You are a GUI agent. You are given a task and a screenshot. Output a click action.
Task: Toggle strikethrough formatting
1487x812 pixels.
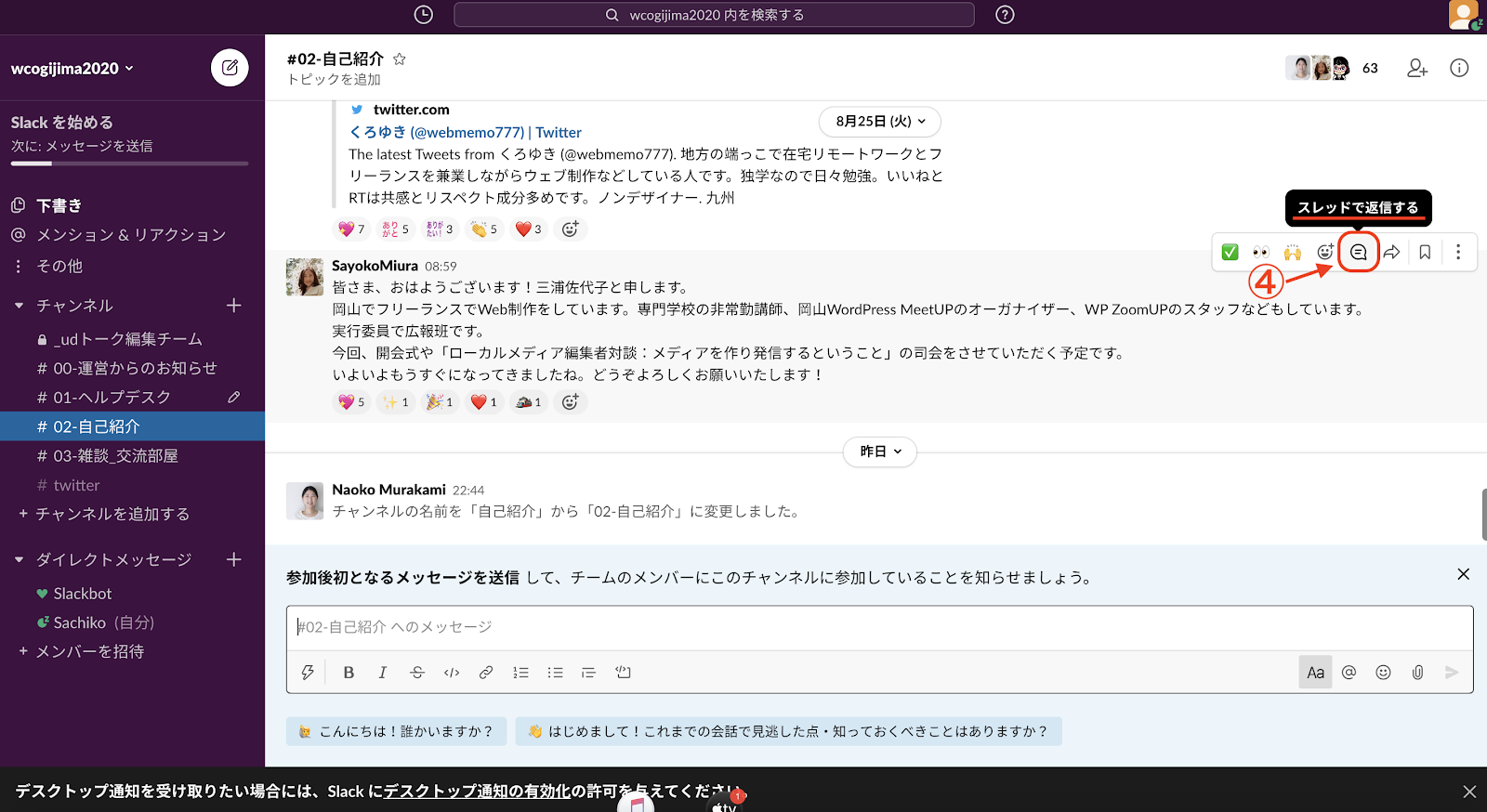417,672
